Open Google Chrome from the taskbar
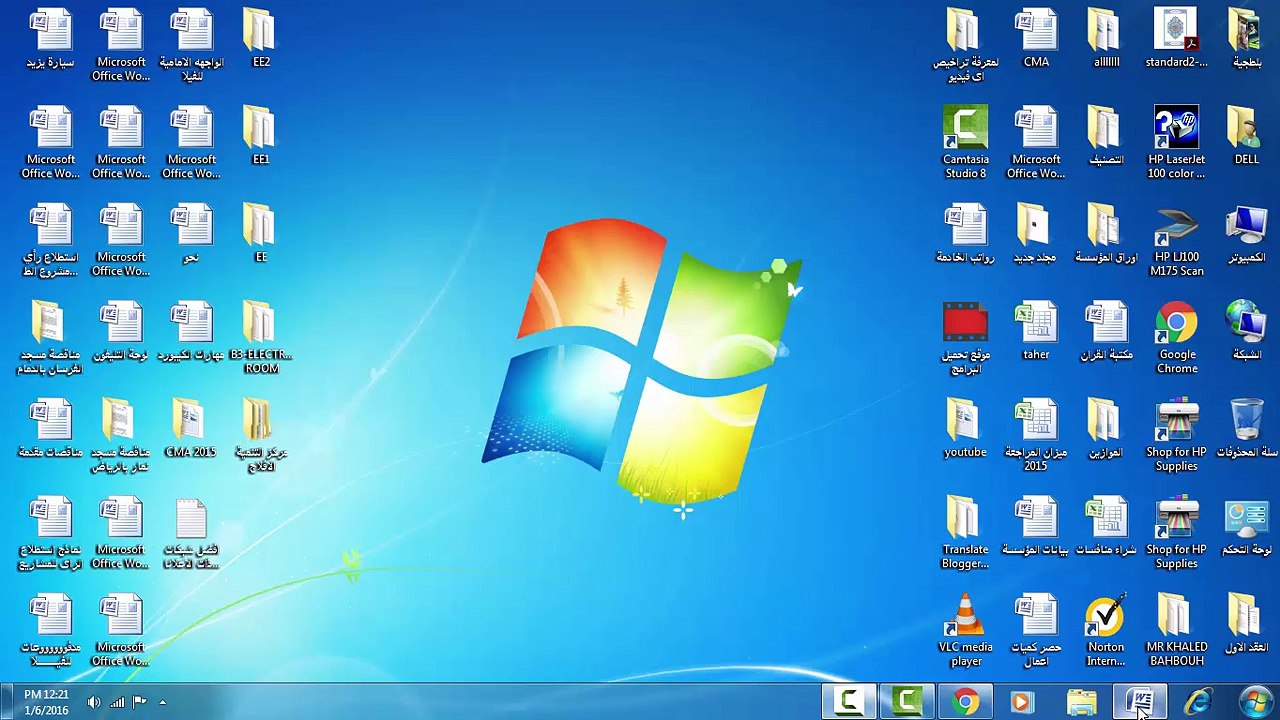 (965, 702)
